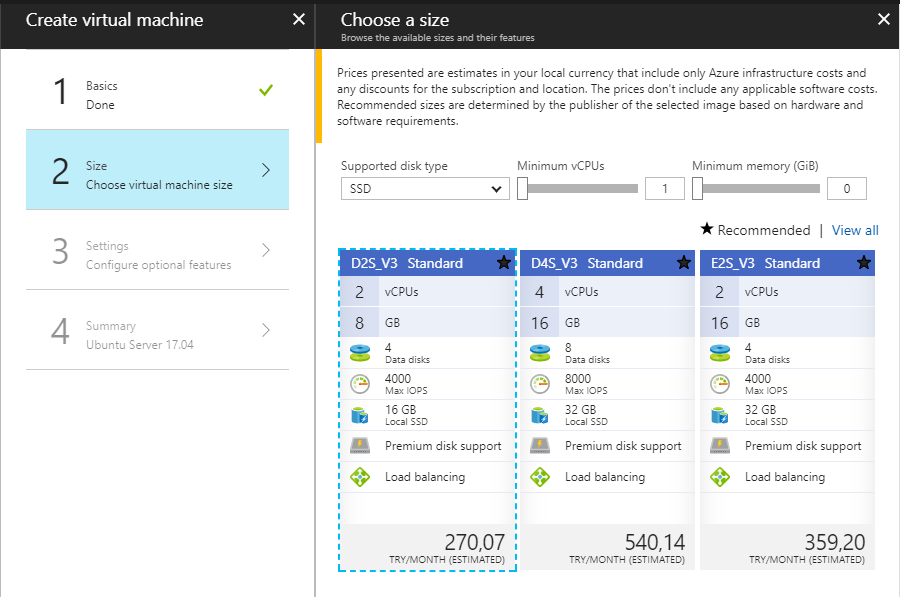Select the D2S_V3 Standard header

pos(428,263)
